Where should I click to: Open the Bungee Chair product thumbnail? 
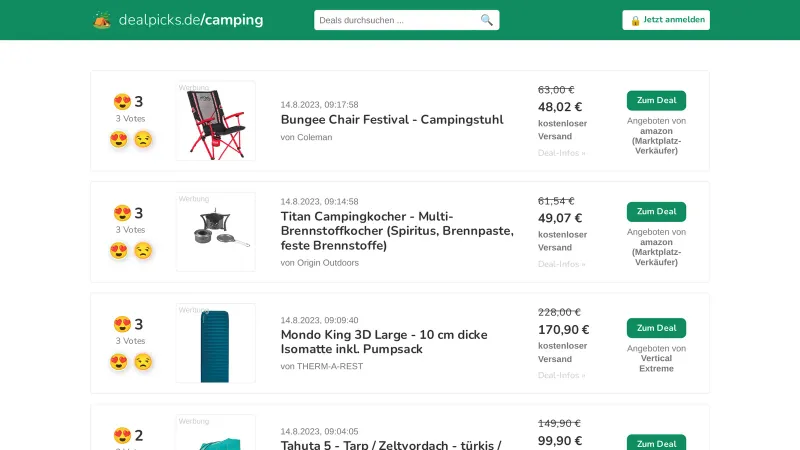tap(215, 121)
